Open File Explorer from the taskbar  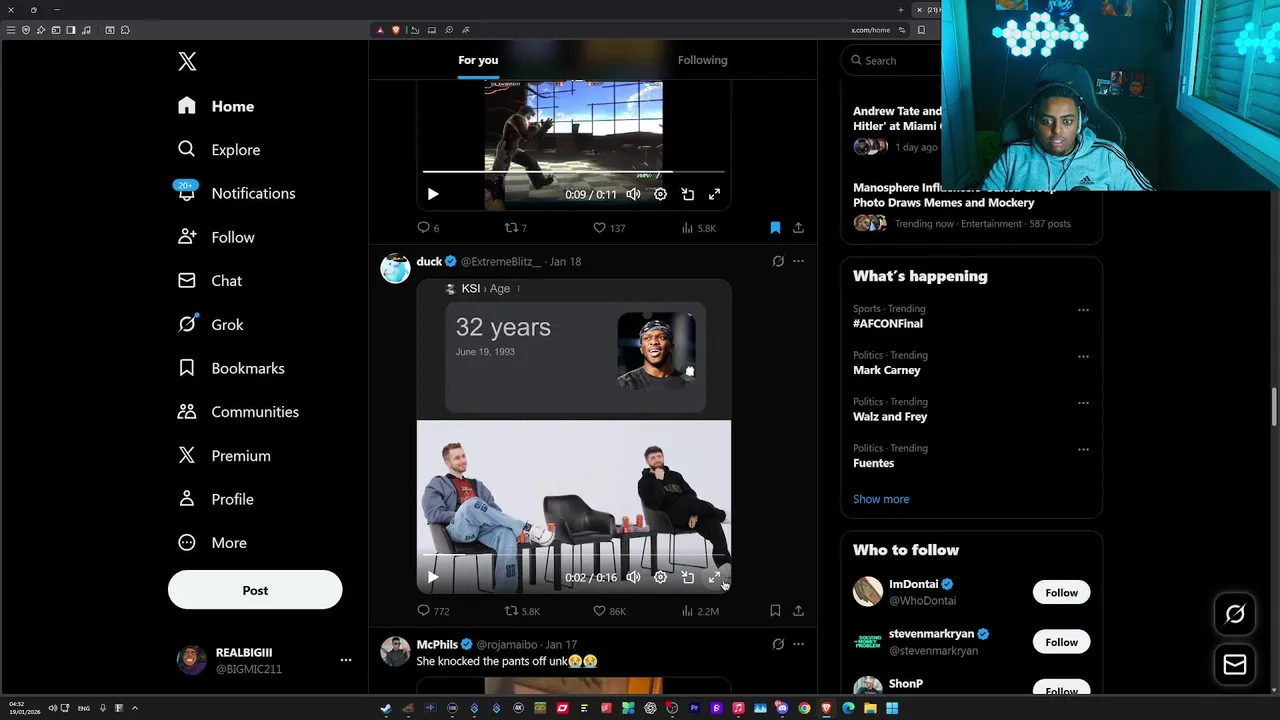(x=870, y=708)
